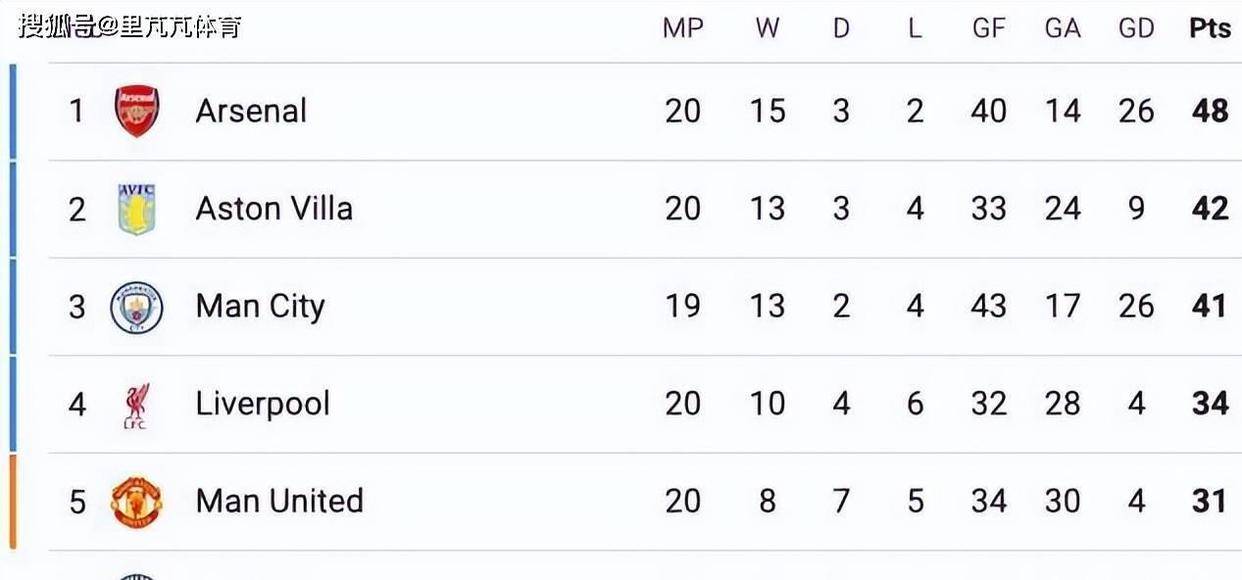
Task: Click the W wins column header
Action: 767,29
